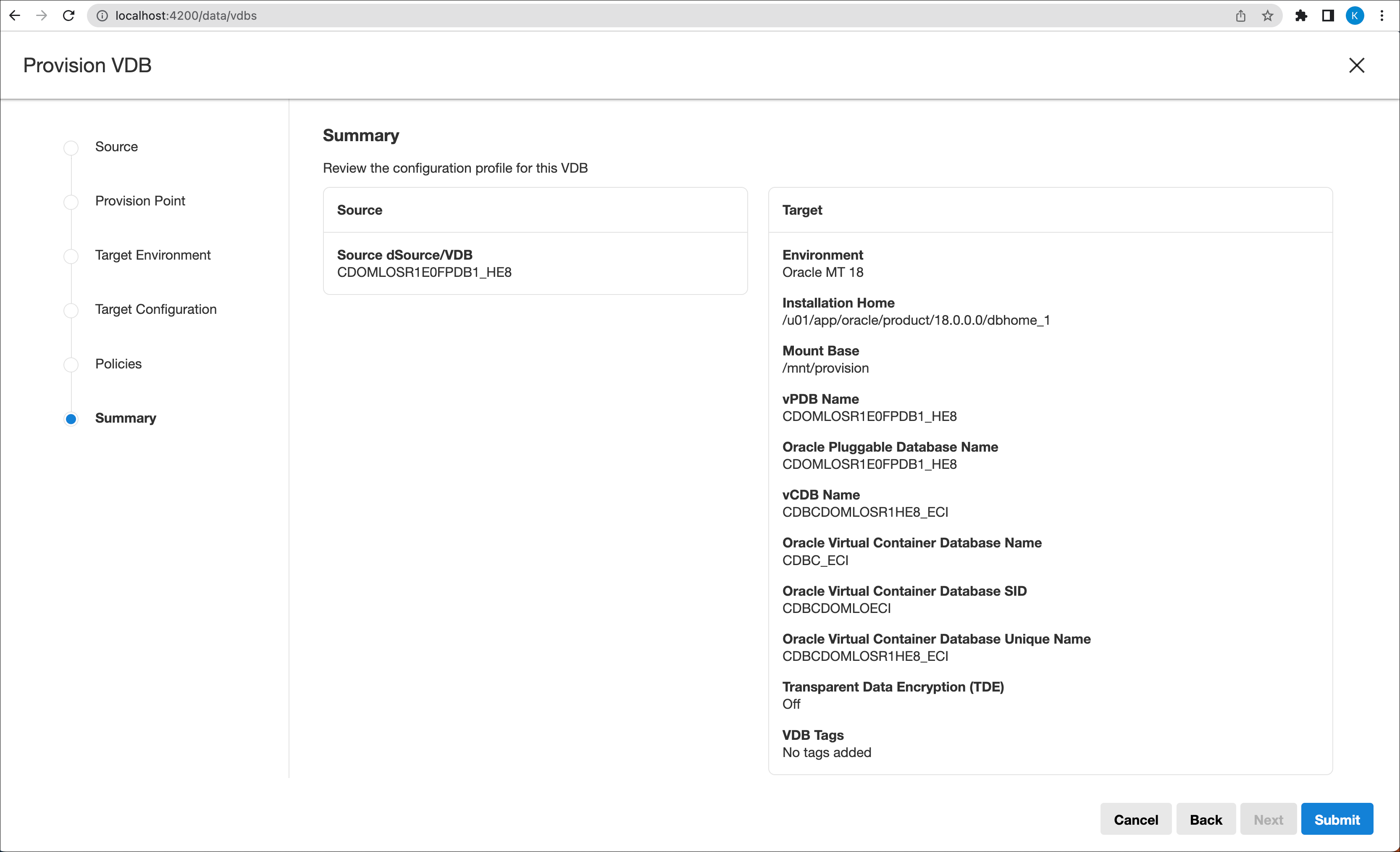
Task: Switch to the Policies step
Action: tap(118, 364)
